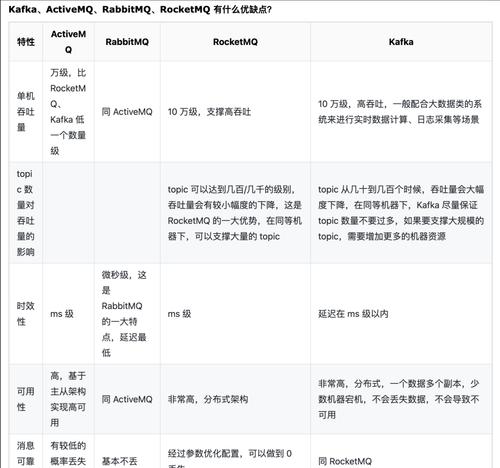This screenshot has height=468, width=500.
Task: Click RocketMQ cell about topic 几百/几千的级别
Action: (235, 213)
